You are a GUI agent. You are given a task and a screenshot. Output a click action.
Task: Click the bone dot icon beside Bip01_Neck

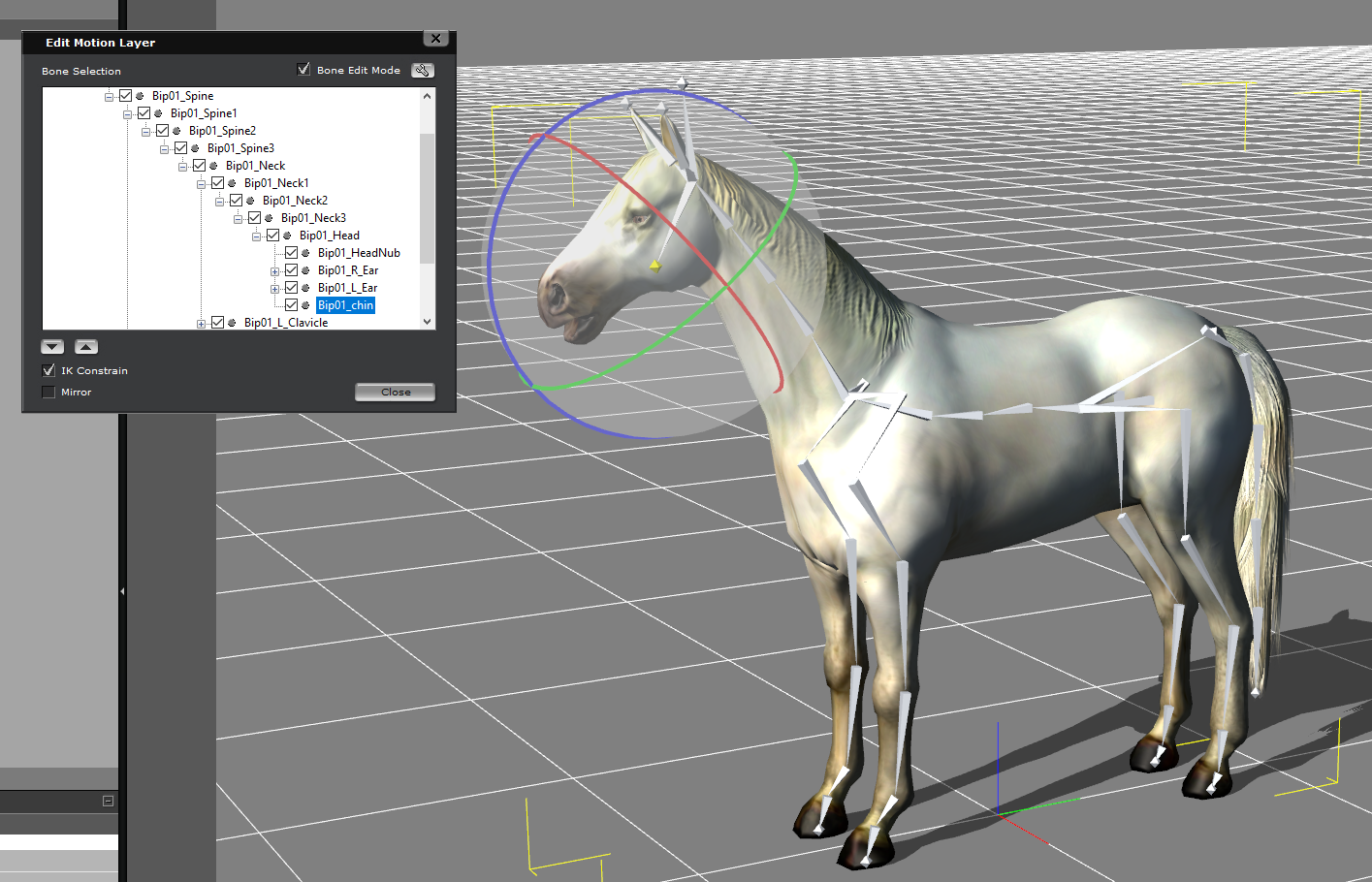213,166
